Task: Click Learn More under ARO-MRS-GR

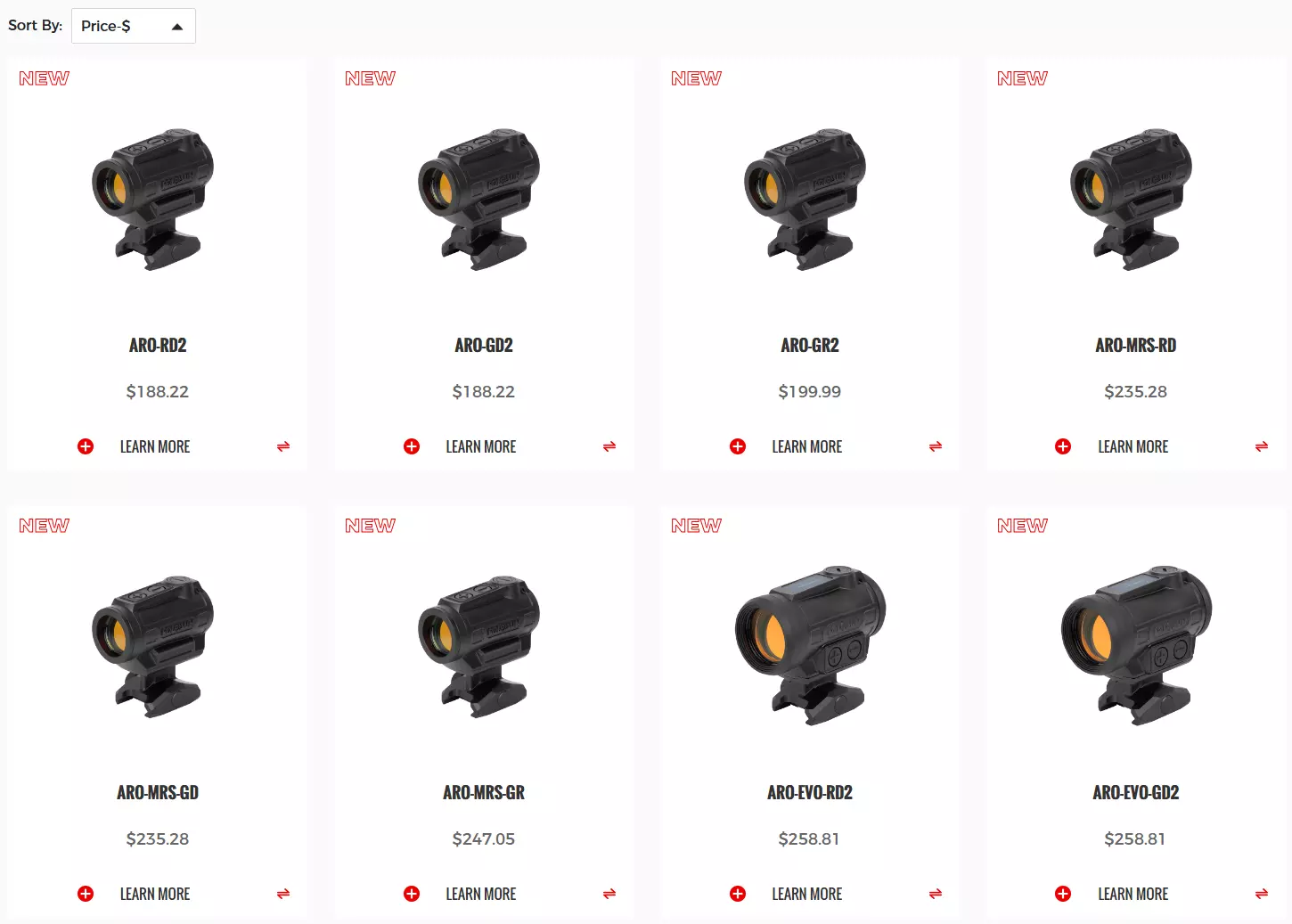Action: click(x=481, y=894)
